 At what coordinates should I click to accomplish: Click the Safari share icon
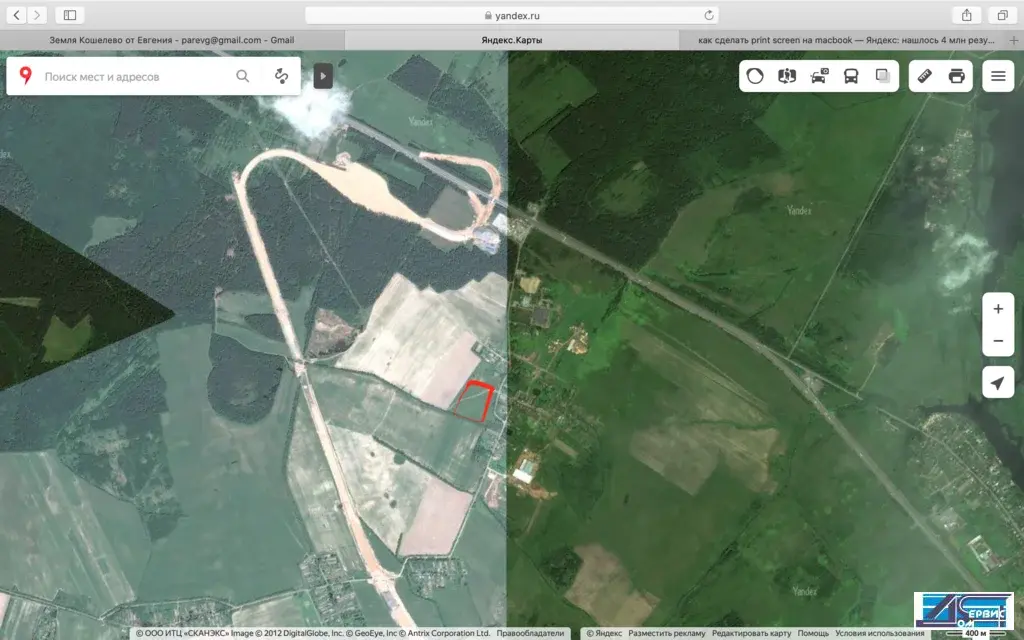pos(967,15)
